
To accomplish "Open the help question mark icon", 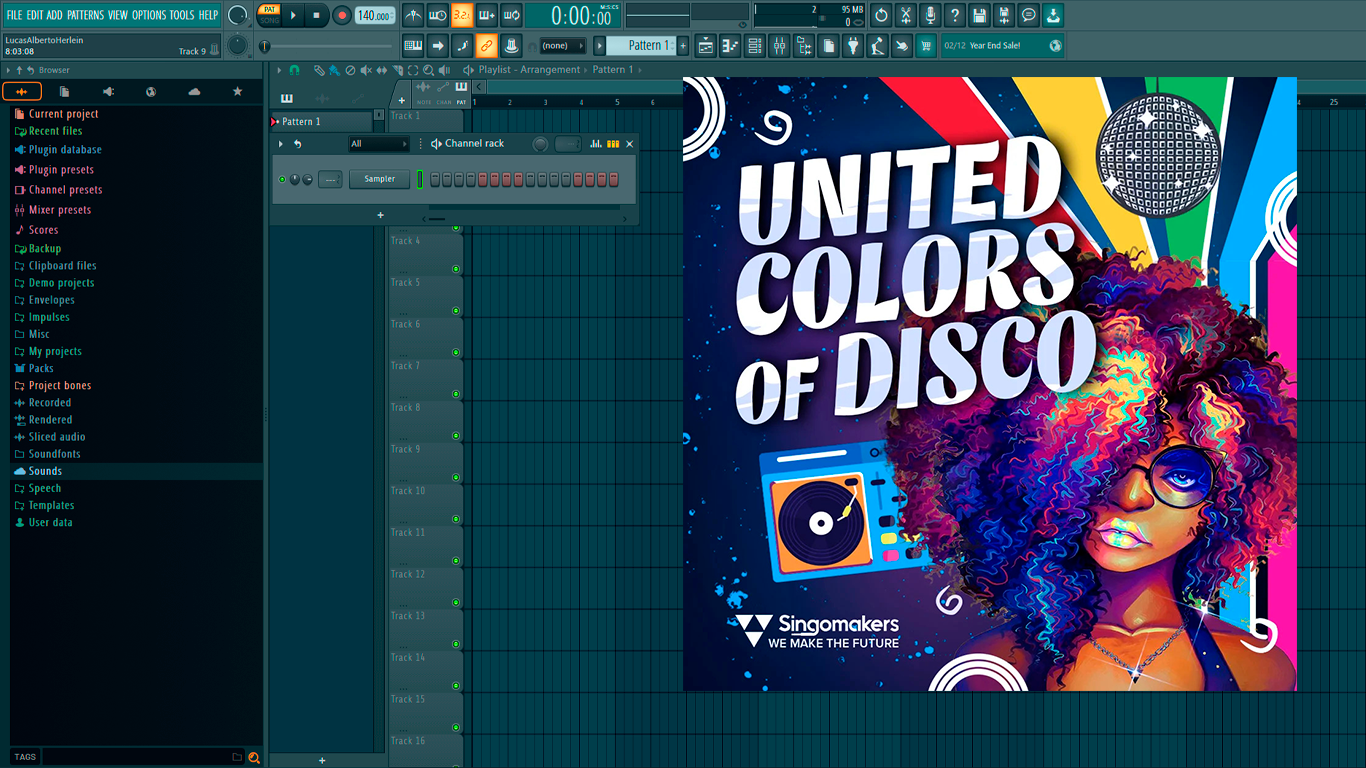I will click(x=955, y=15).
